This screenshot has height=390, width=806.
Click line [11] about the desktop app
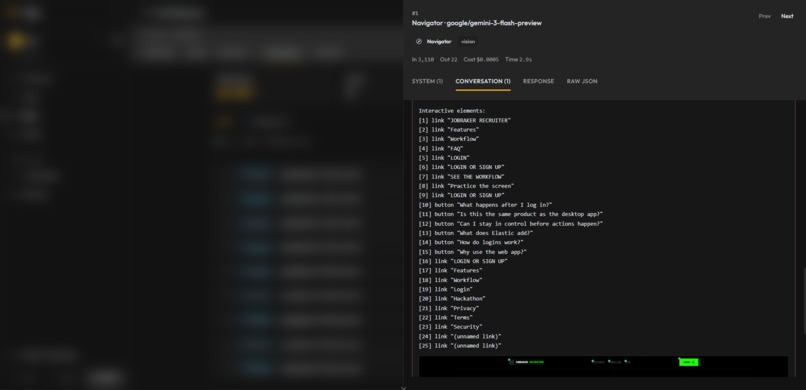(x=510, y=214)
